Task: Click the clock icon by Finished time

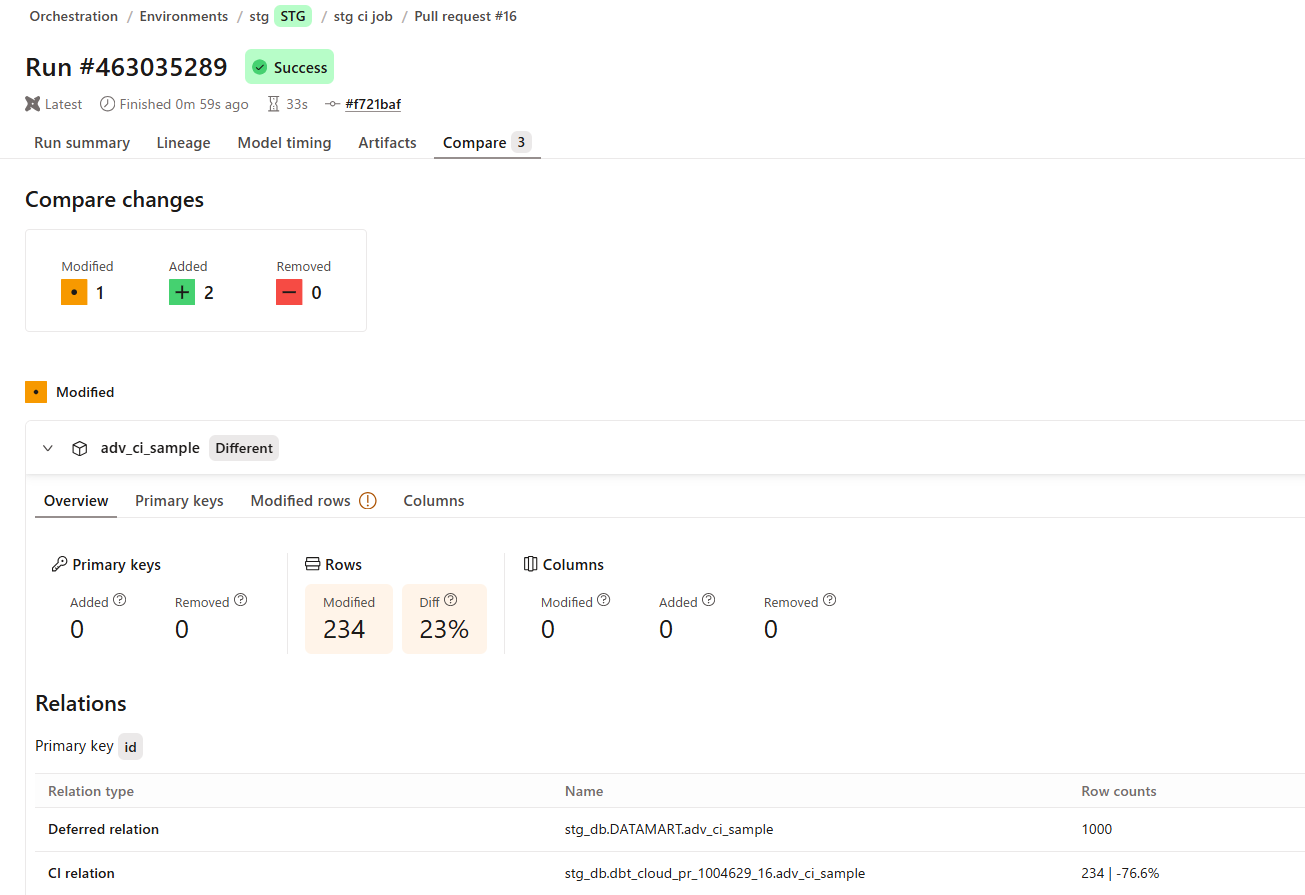Action: [x=107, y=104]
